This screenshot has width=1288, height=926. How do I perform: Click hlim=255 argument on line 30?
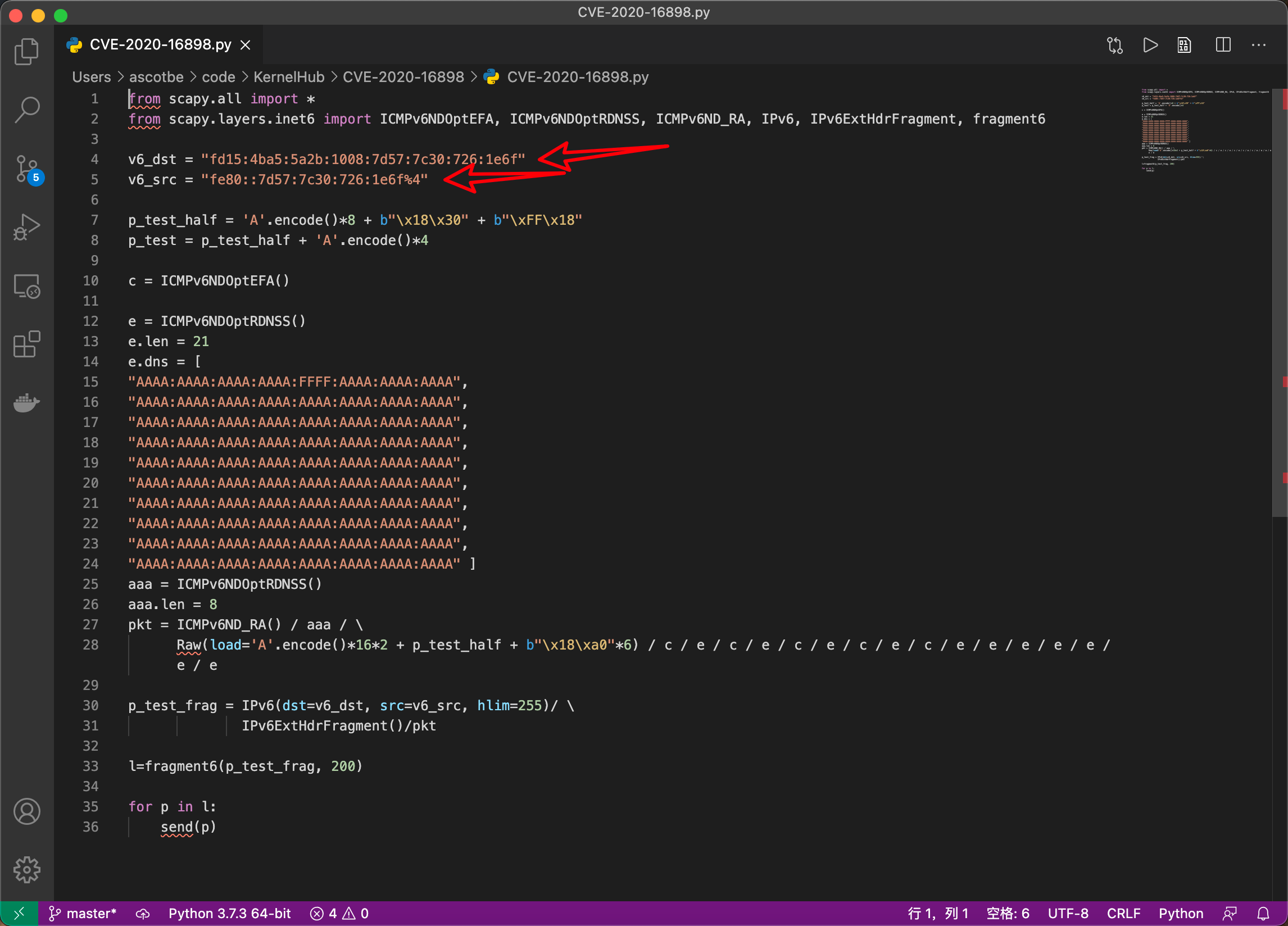(509, 706)
